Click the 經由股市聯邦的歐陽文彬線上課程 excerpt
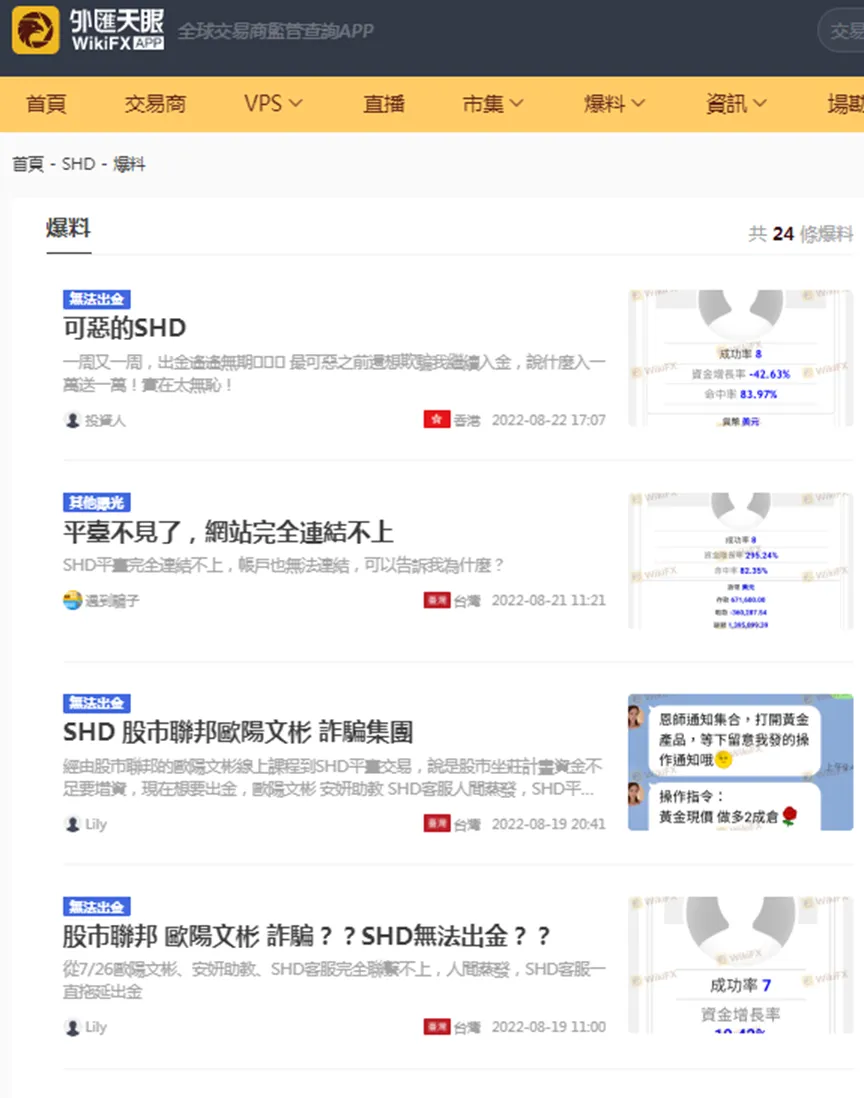 click(x=333, y=777)
